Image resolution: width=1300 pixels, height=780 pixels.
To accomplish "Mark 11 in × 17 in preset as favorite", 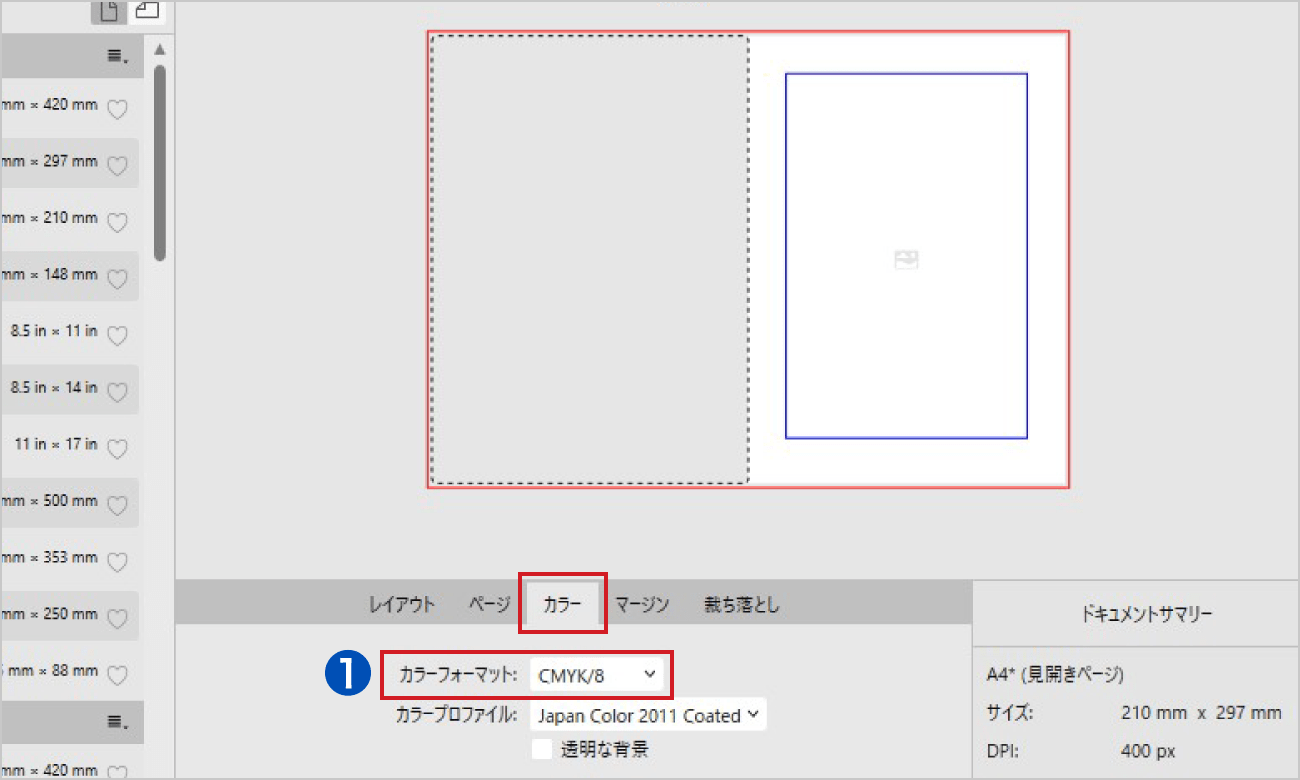I will point(117,448).
